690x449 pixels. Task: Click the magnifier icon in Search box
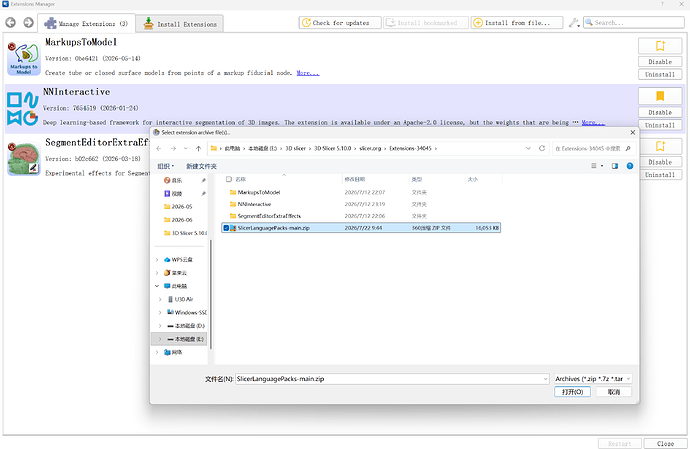click(589, 22)
